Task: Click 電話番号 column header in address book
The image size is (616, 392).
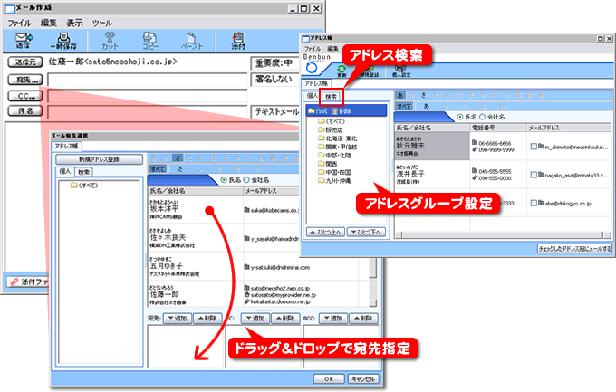Action: 498,127
